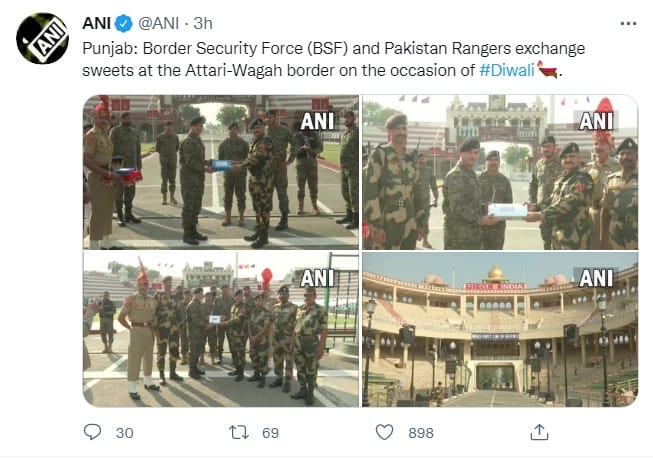View the bottom-right stadium gate photo

click(500, 329)
